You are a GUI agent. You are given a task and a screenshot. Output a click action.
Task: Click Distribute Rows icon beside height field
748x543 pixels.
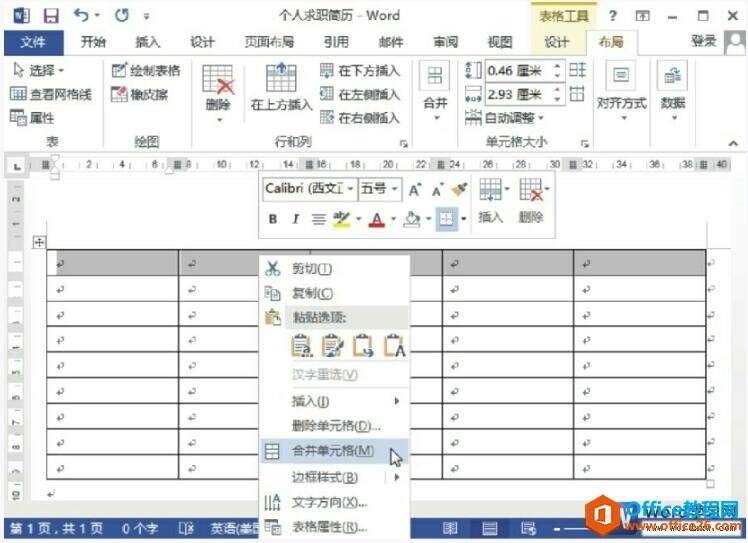pyautogui.click(x=577, y=70)
